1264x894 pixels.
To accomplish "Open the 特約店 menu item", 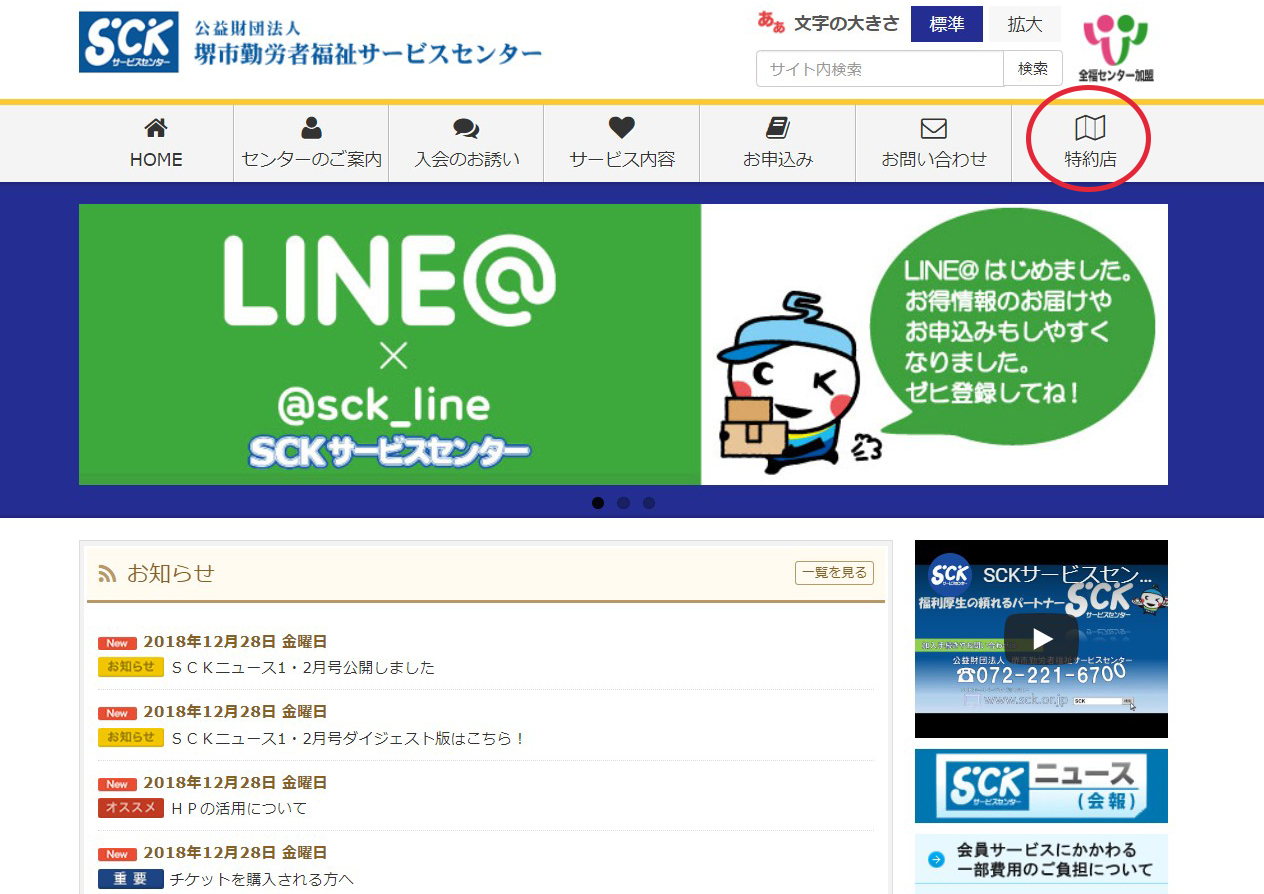I will (x=1090, y=144).
